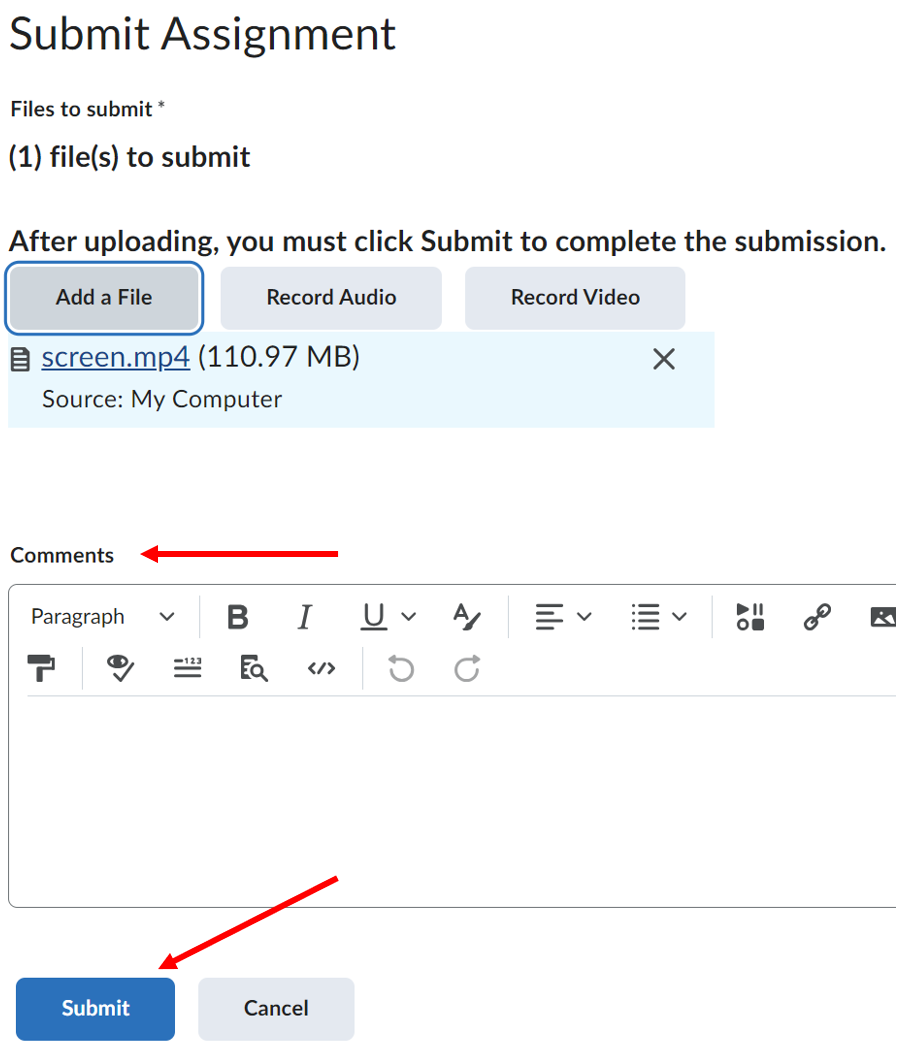
Task: Click the Insert Stuff media icon
Action: click(x=750, y=617)
